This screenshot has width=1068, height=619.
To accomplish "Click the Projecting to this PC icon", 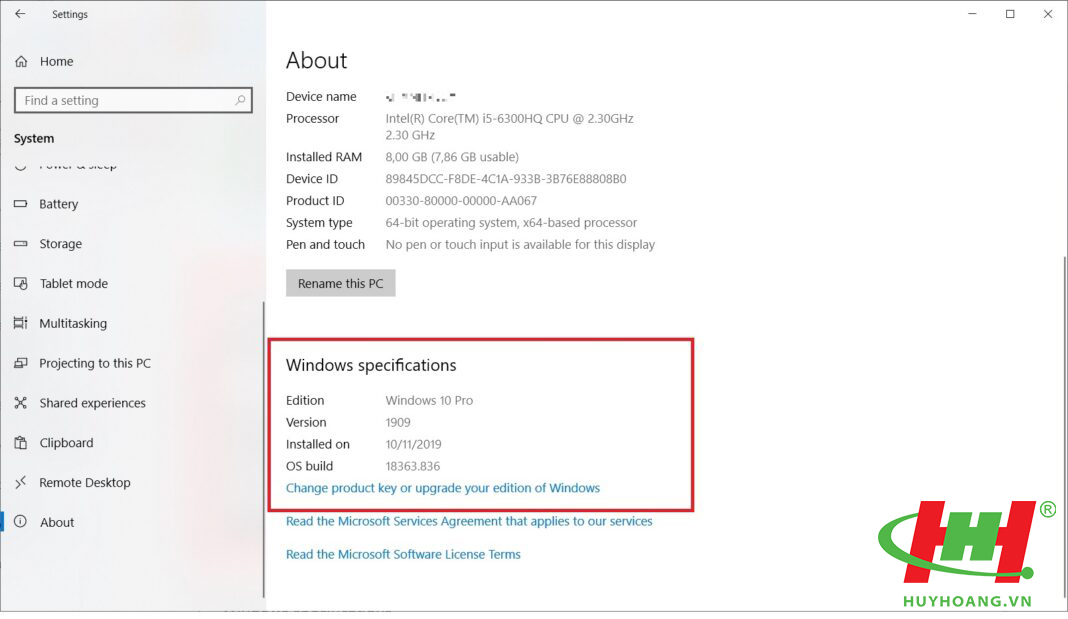I will (20, 363).
